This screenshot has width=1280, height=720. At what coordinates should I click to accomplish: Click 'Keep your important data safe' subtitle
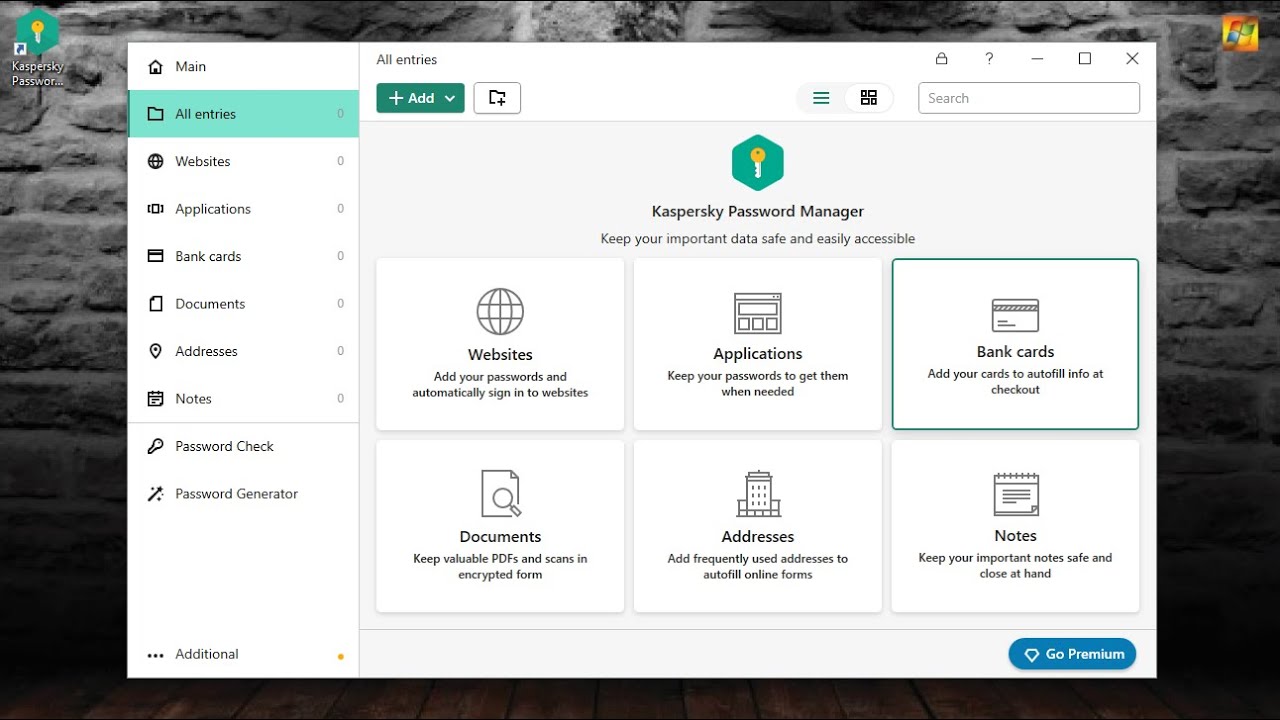click(x=758, y=239)
